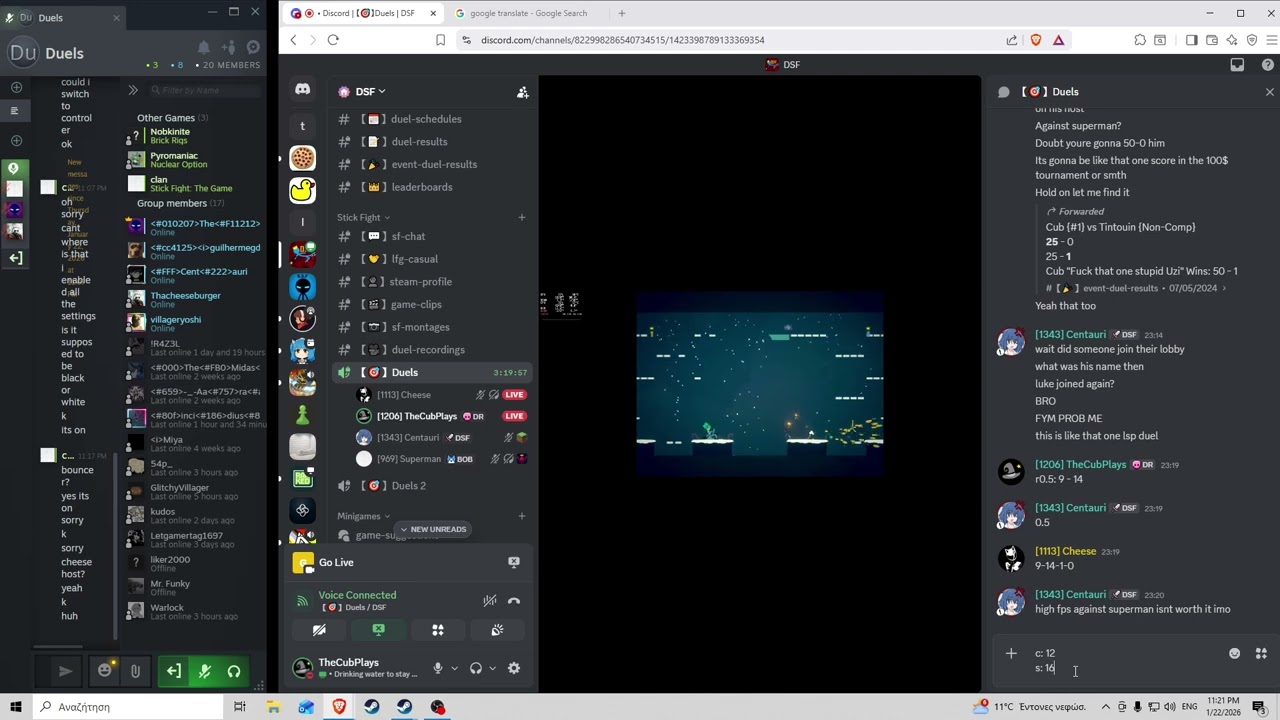Image resolution: width=1280 pixels, height=720 pixels.
Task: Open Windows Start menu
Action: click(x=17, y=707)
